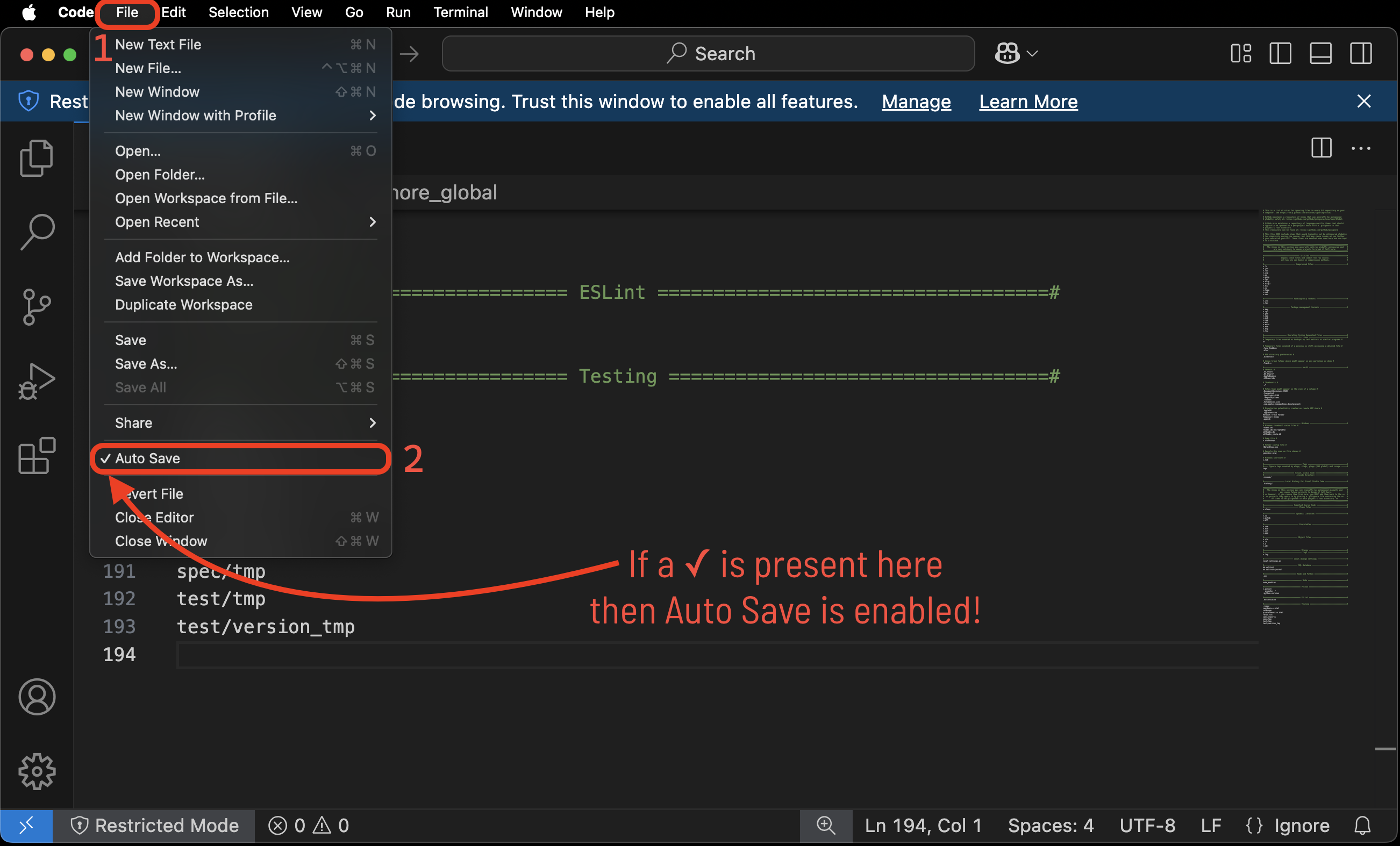Open the Extensions view
The image size is (1400, 846).
pyautogui.click(x=37, y=456)
